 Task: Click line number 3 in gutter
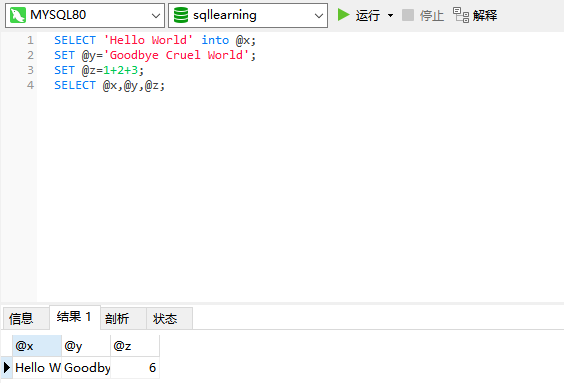[x=30, y=70]
